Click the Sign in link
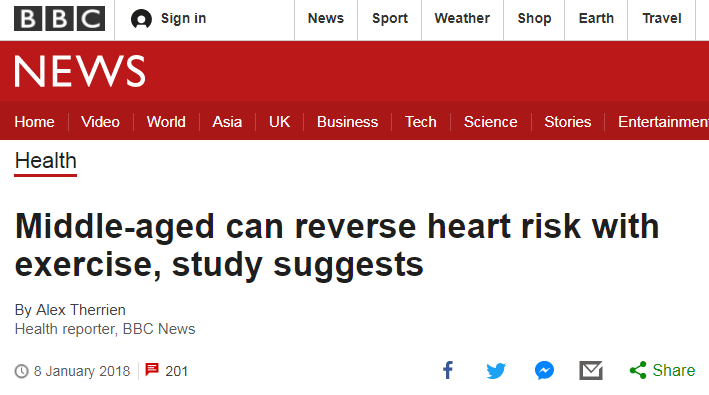The height and width of the screenshot is (395, 709). [x=184, y=19]
